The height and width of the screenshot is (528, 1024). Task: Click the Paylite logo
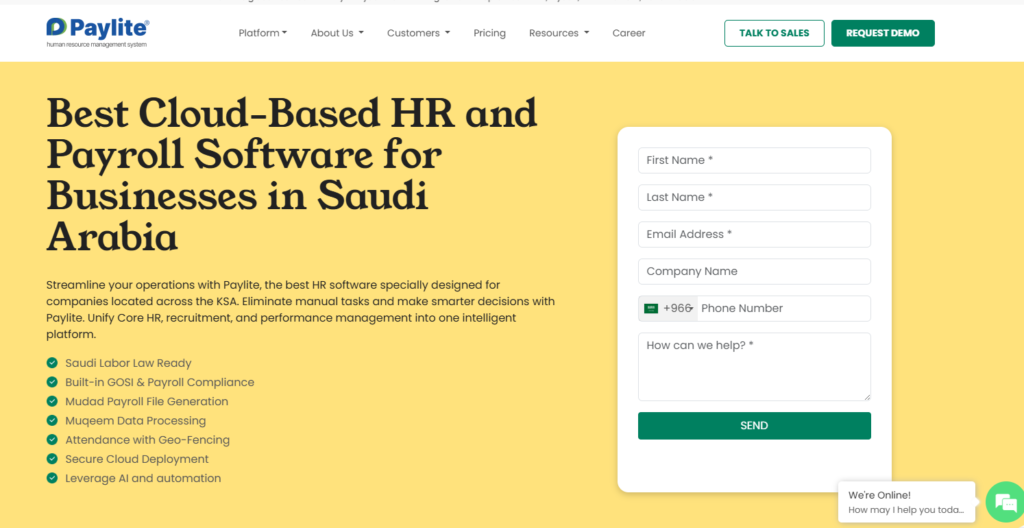(98, 33)
